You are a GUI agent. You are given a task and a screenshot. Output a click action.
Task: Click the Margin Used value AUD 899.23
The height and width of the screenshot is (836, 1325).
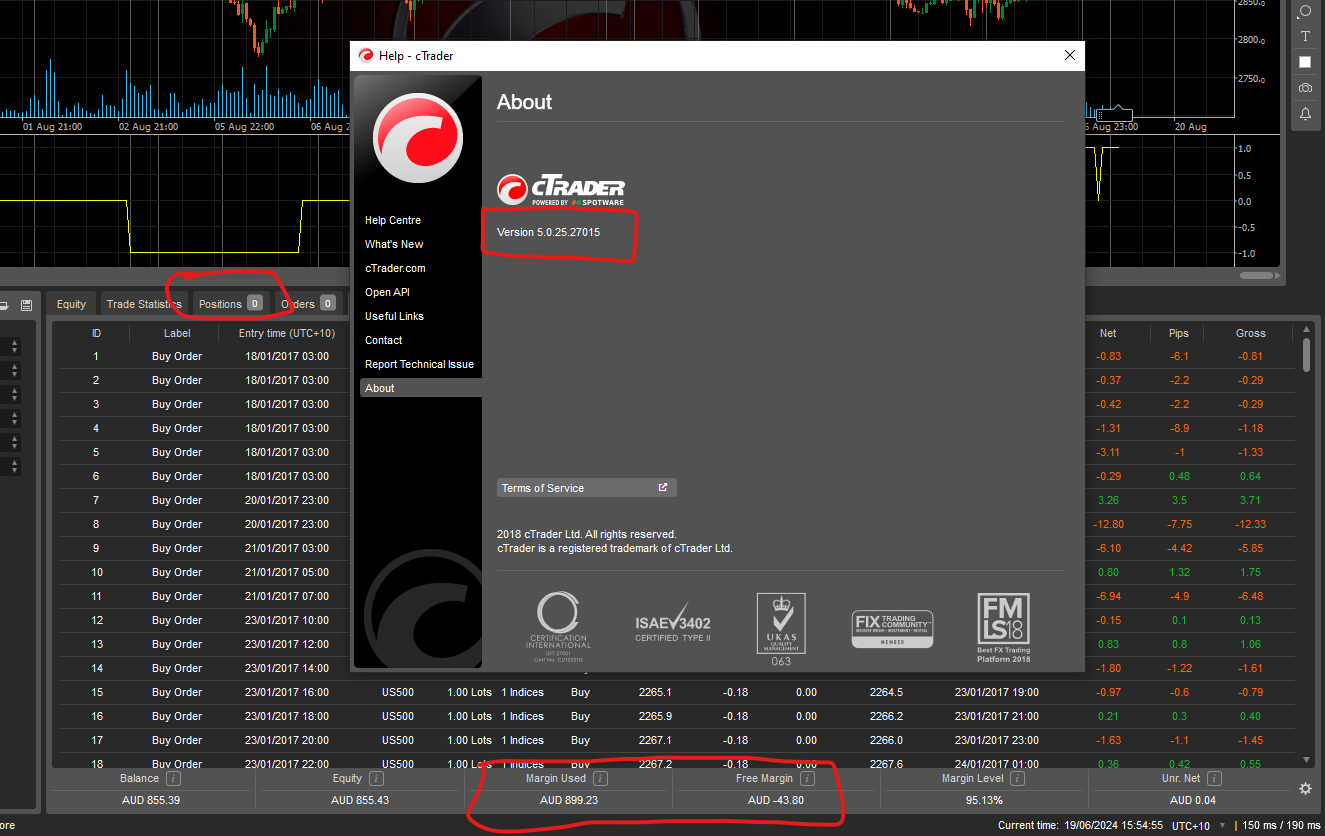click(569, 801)
